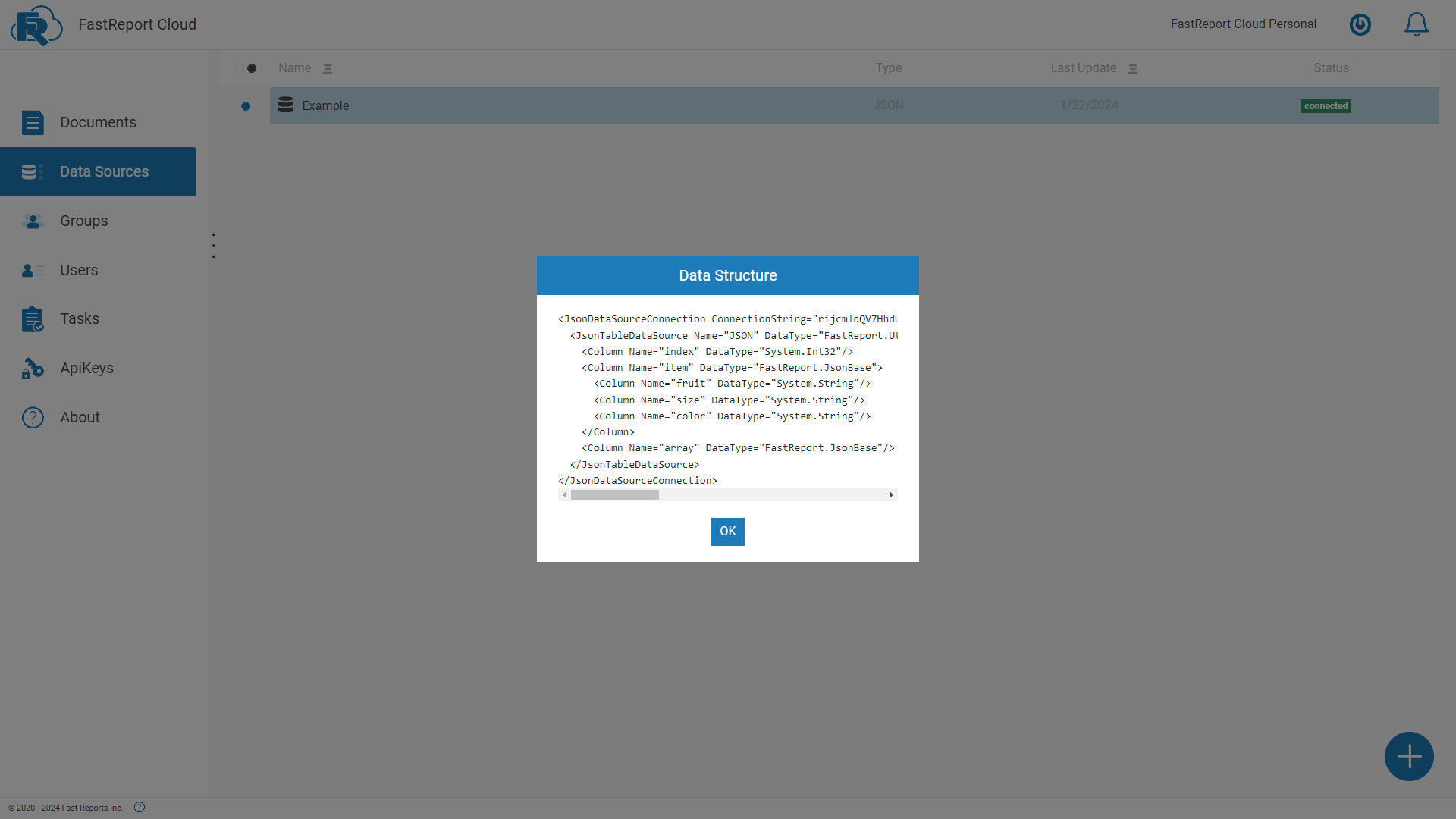
Task: Select the checkbox for the Example row
Action: 246,106
